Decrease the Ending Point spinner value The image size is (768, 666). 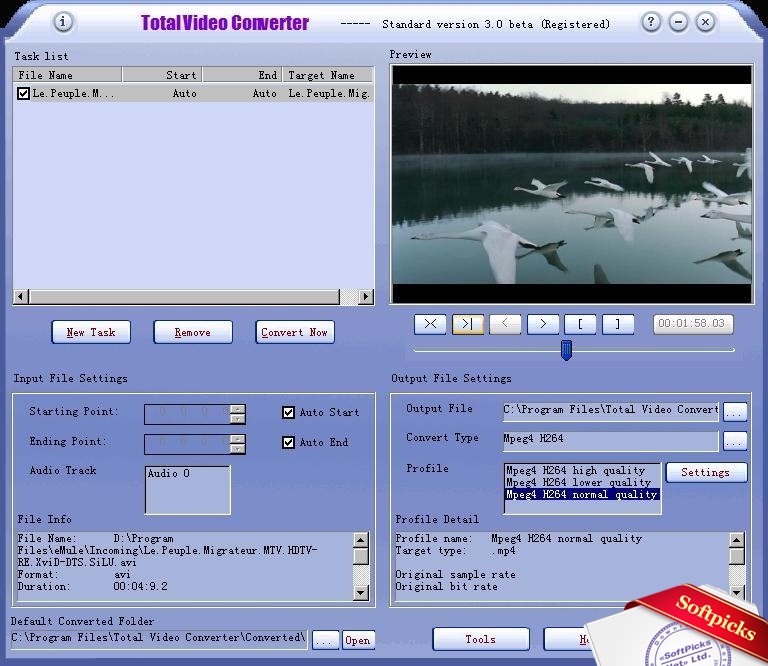(x=238, y=449)
